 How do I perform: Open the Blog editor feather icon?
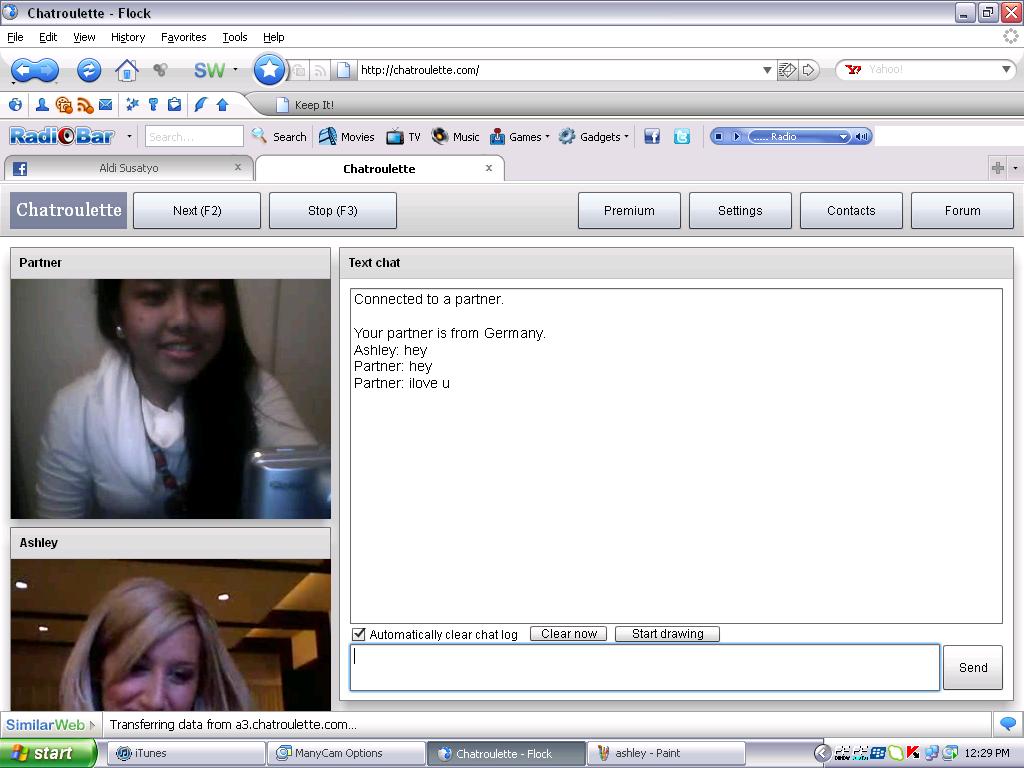point(200,104)
